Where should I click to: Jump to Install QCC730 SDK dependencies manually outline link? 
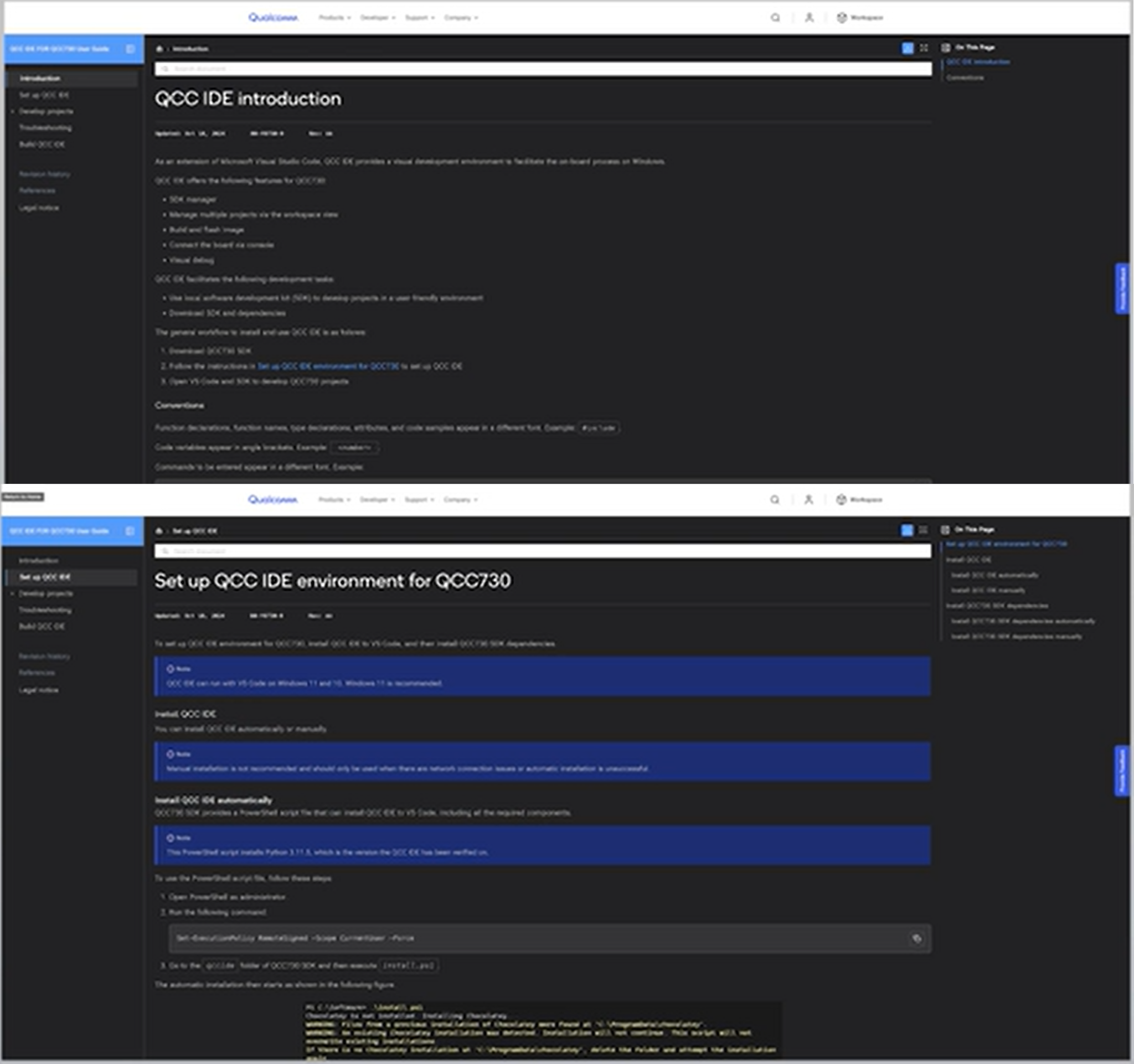point(1017,637)
